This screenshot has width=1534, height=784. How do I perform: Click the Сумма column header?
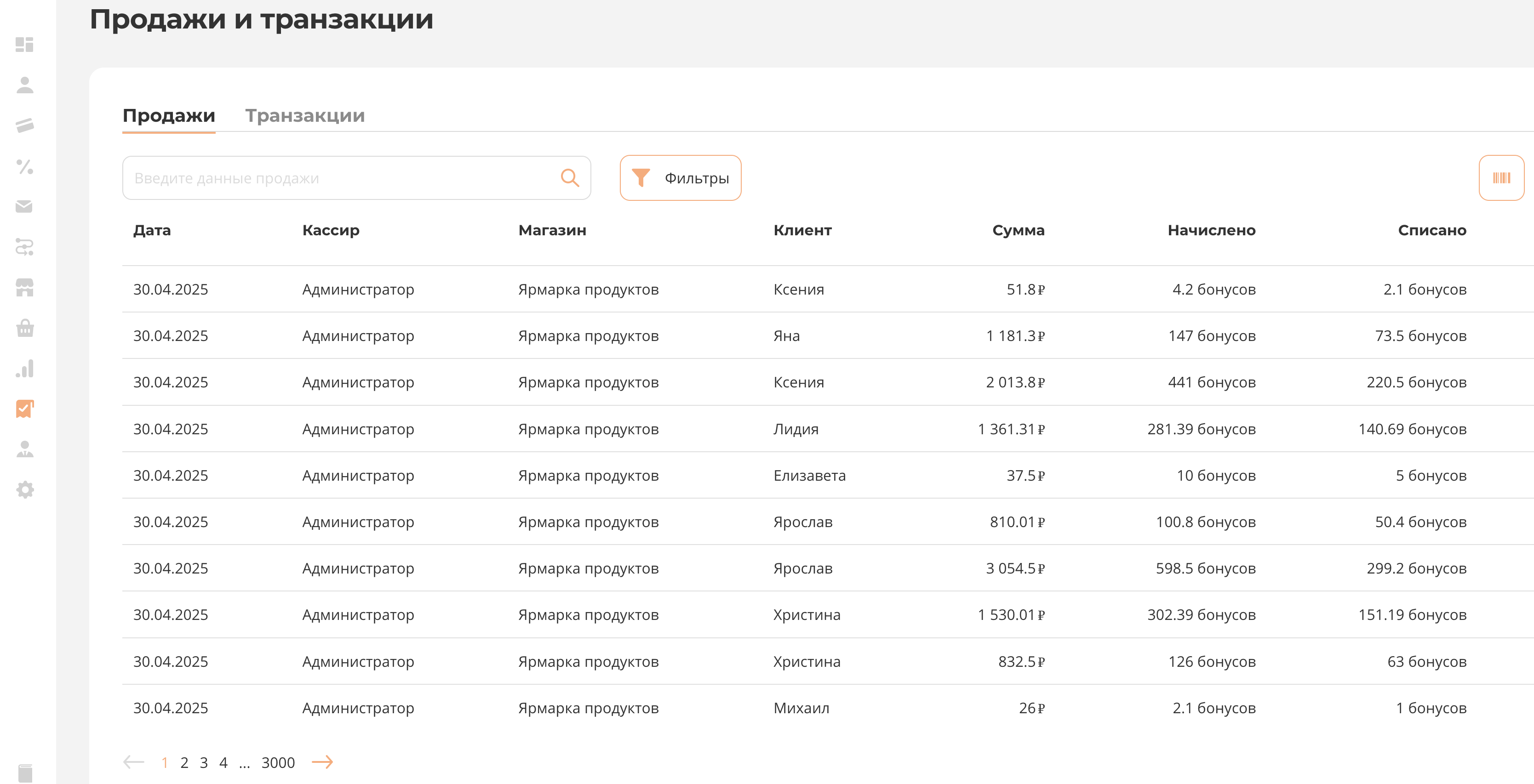pos(1018,230)
